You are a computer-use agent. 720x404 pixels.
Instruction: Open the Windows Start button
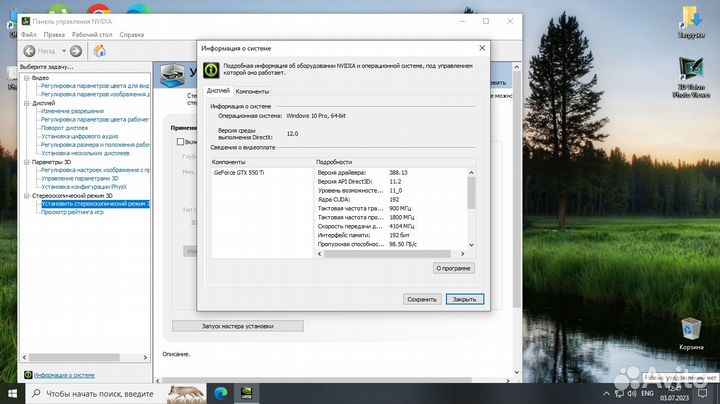[x=12, y=394]
